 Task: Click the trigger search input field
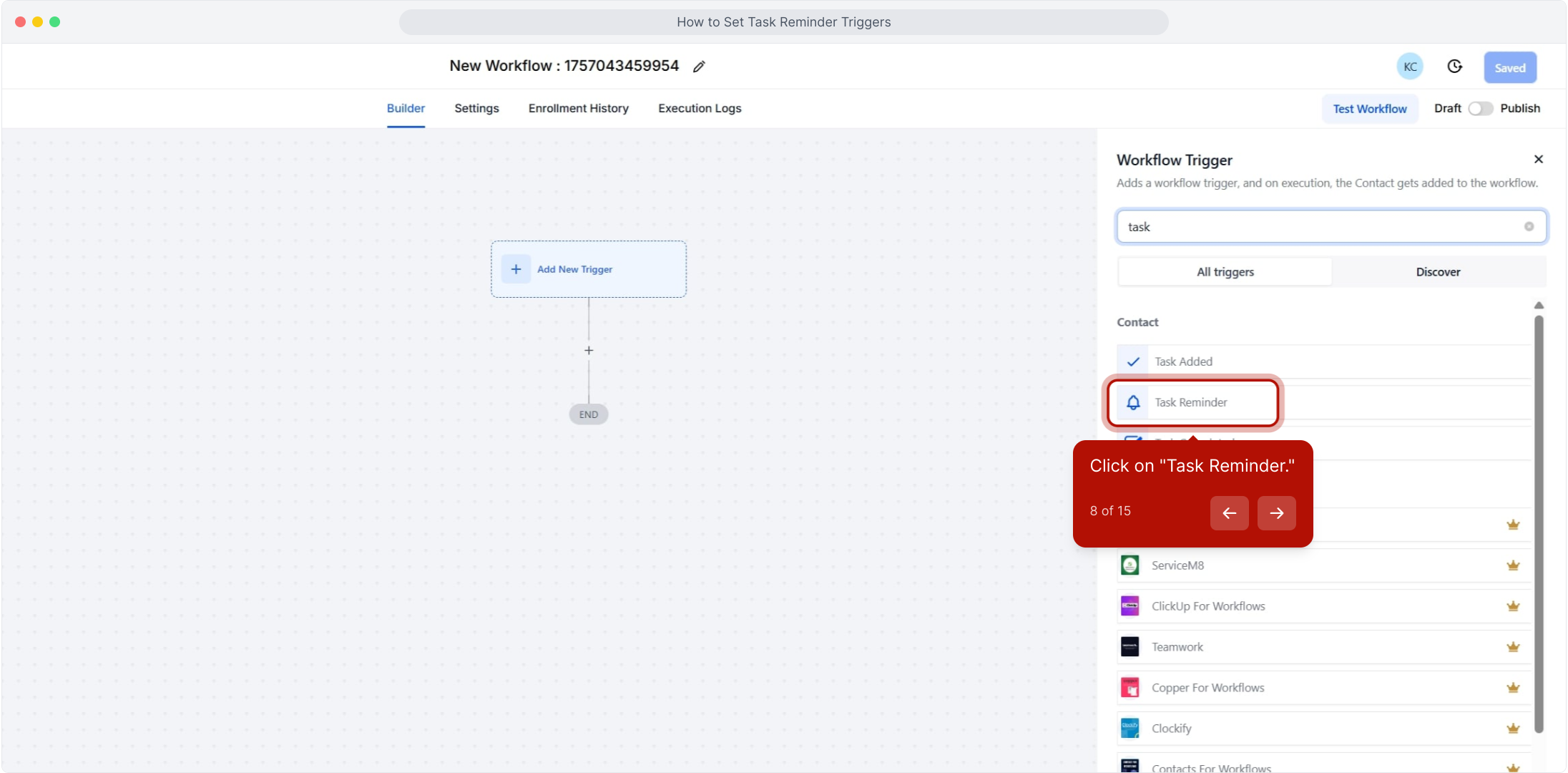tap(1316, 227)
